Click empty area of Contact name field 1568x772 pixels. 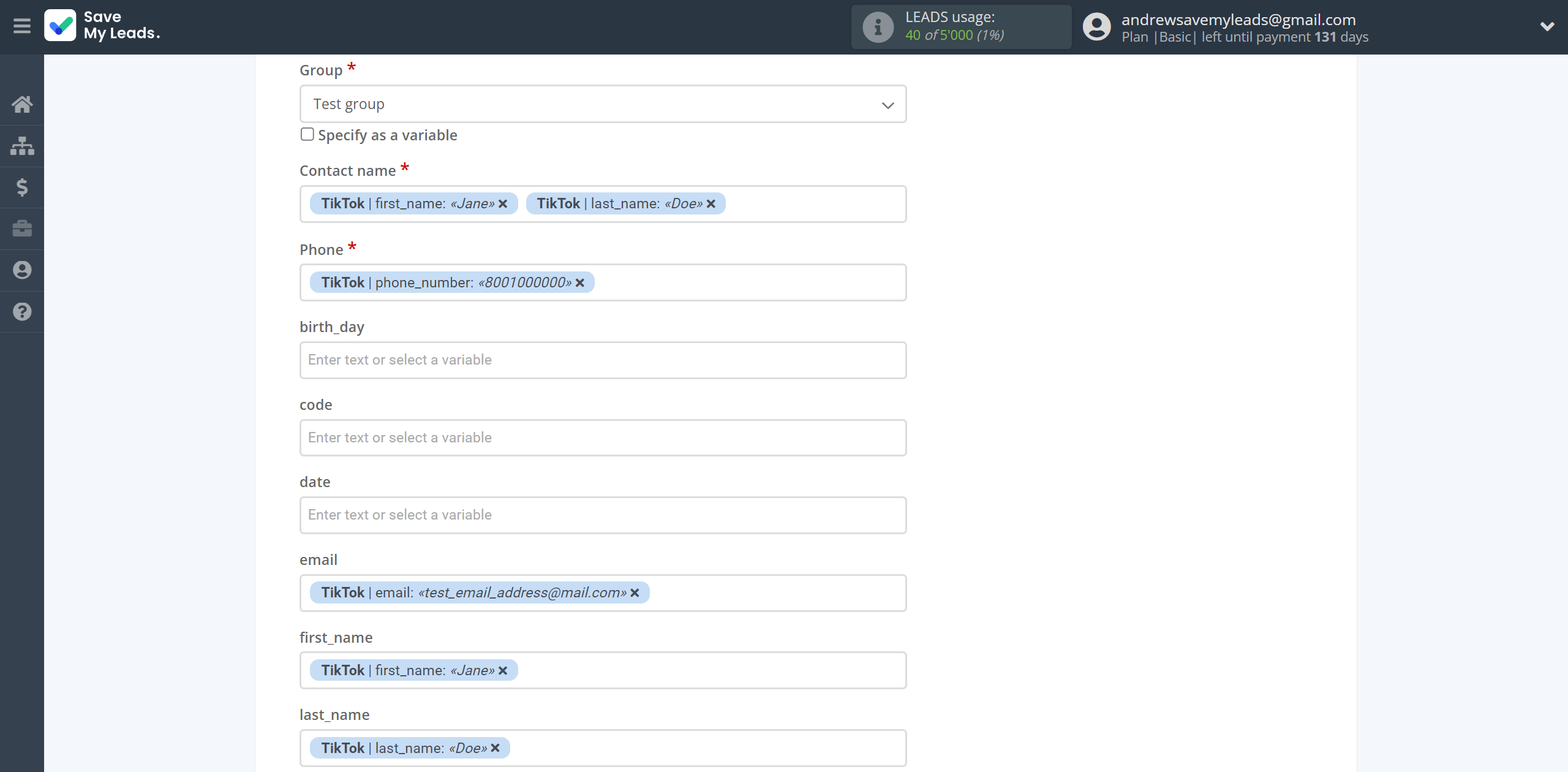pyautogui.click(x=815, y=204)
